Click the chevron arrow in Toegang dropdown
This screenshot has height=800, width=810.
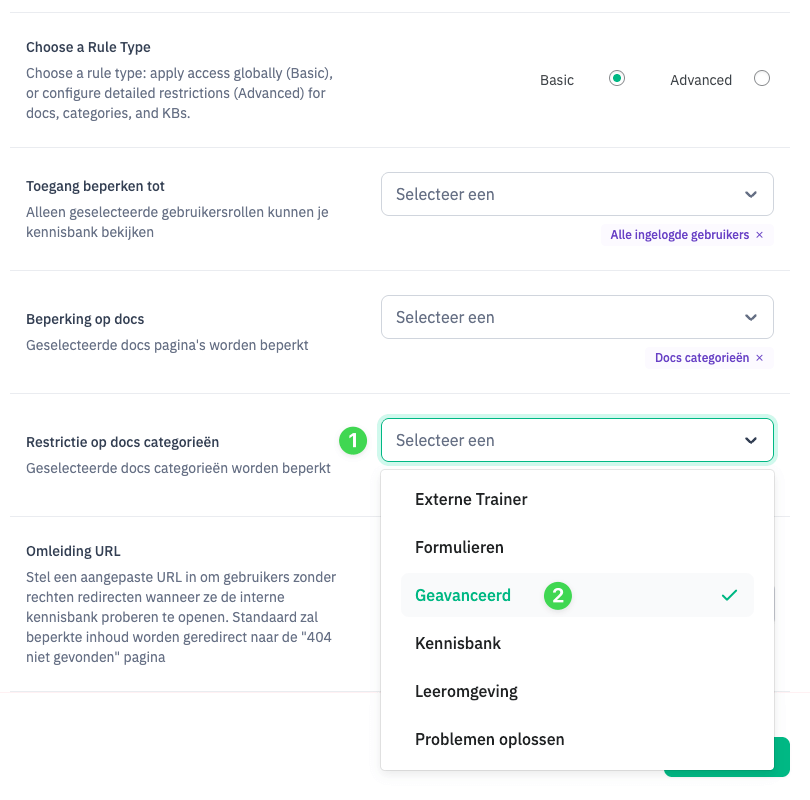click(x=751, y=194)
